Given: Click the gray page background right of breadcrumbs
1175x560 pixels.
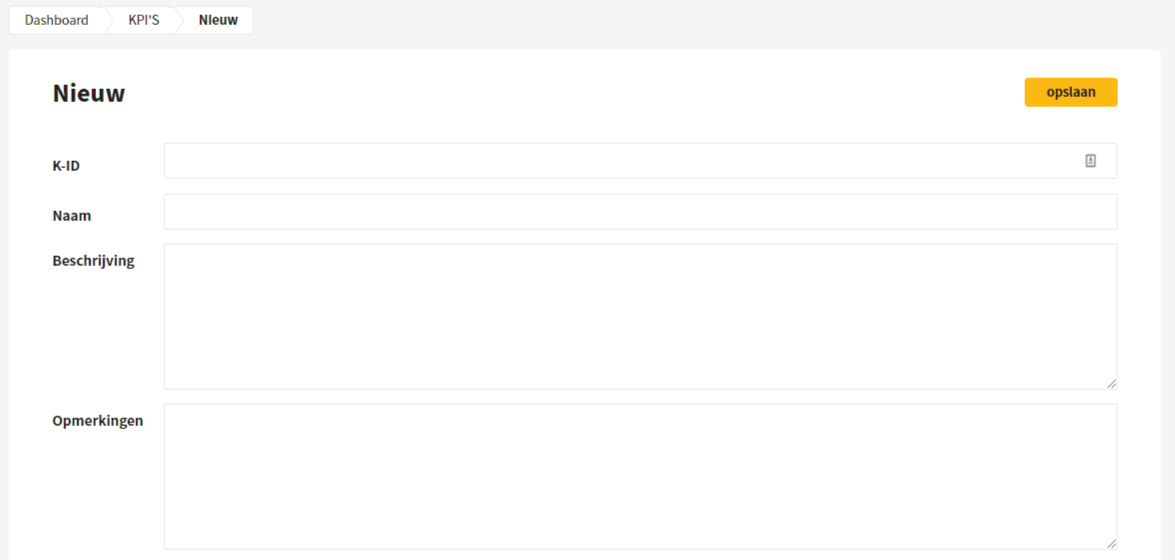Looking at the screenshot, I should pyautogui.click(x=712, y=20).
